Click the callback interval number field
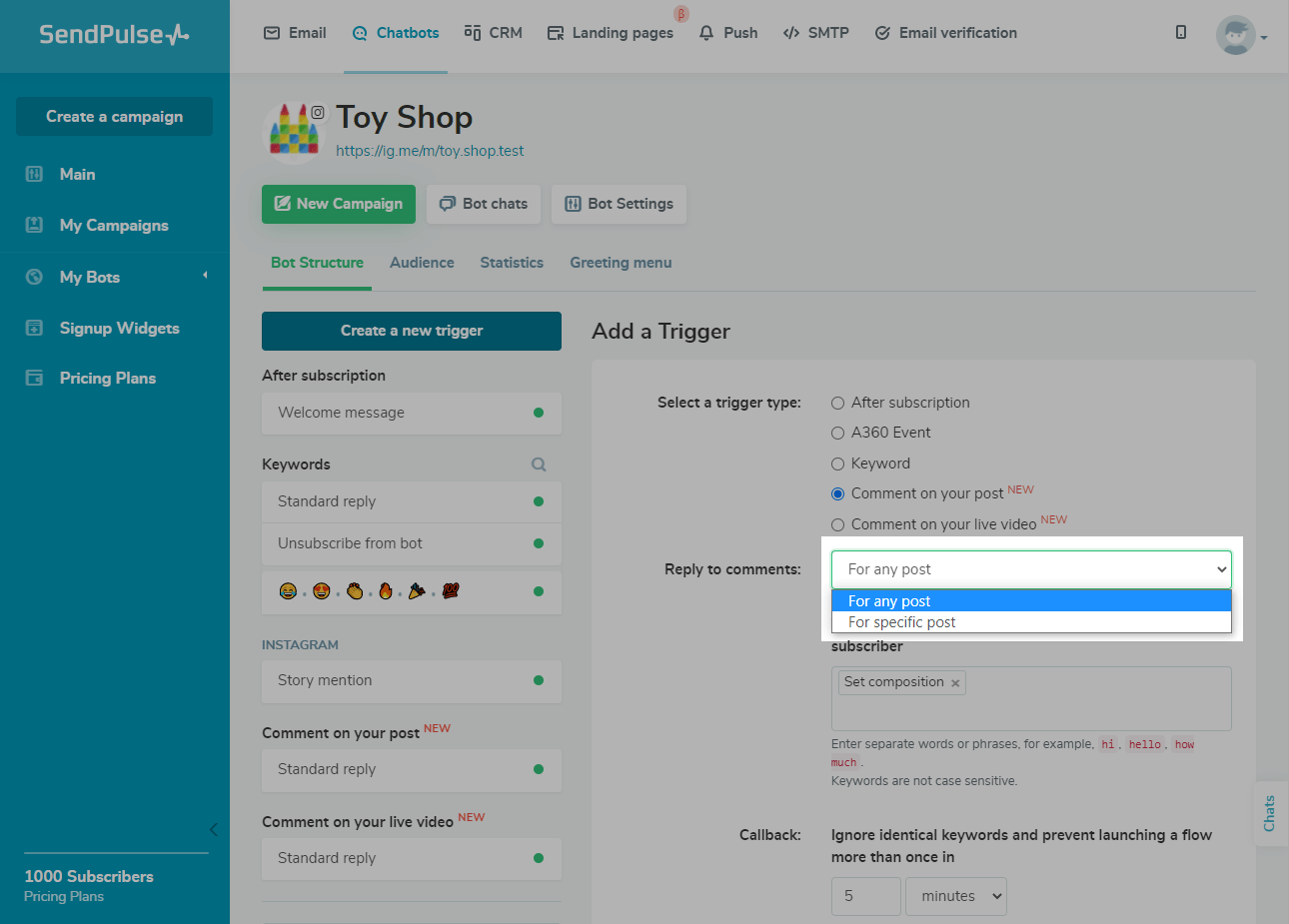This screenshot has width=1289, height=924. click(x=865, y=896)
